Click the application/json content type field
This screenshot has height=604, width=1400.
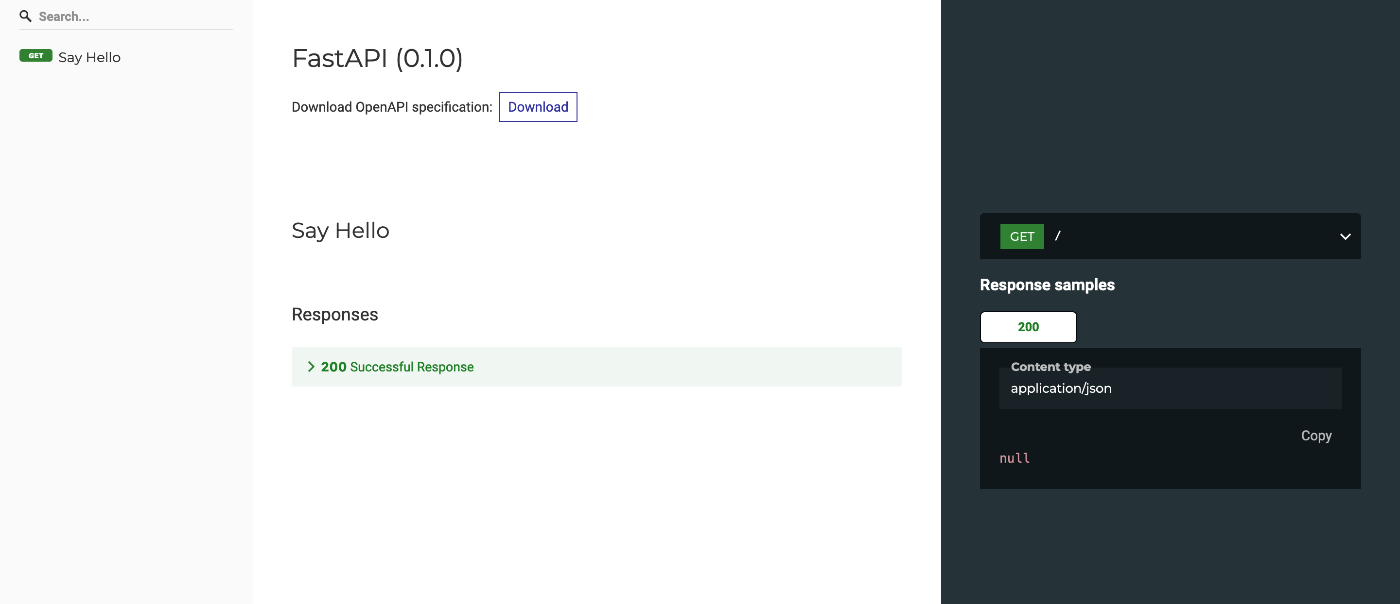coord(1170,388)
